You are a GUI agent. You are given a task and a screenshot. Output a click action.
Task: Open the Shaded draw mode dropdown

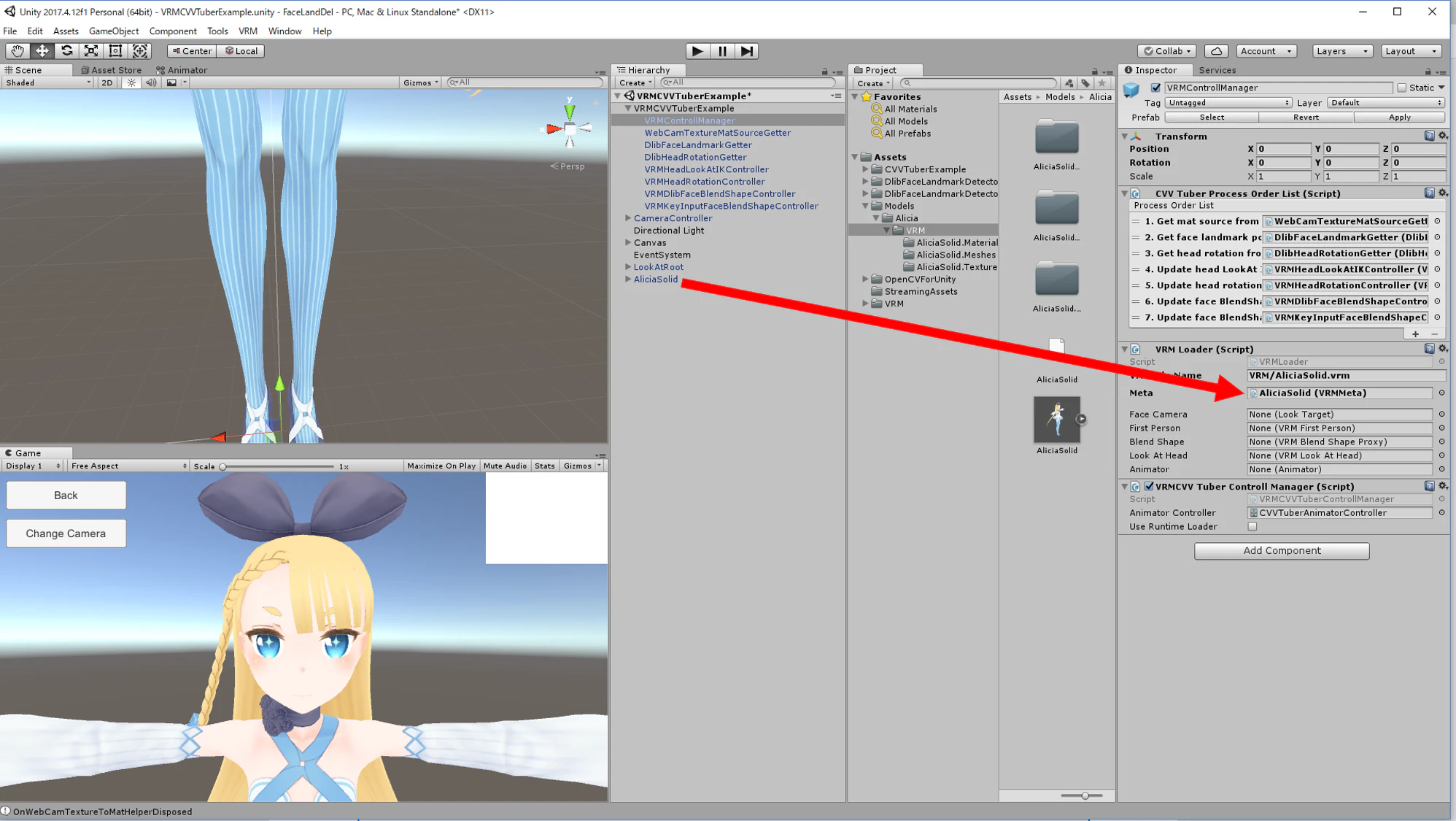(47, 82)
